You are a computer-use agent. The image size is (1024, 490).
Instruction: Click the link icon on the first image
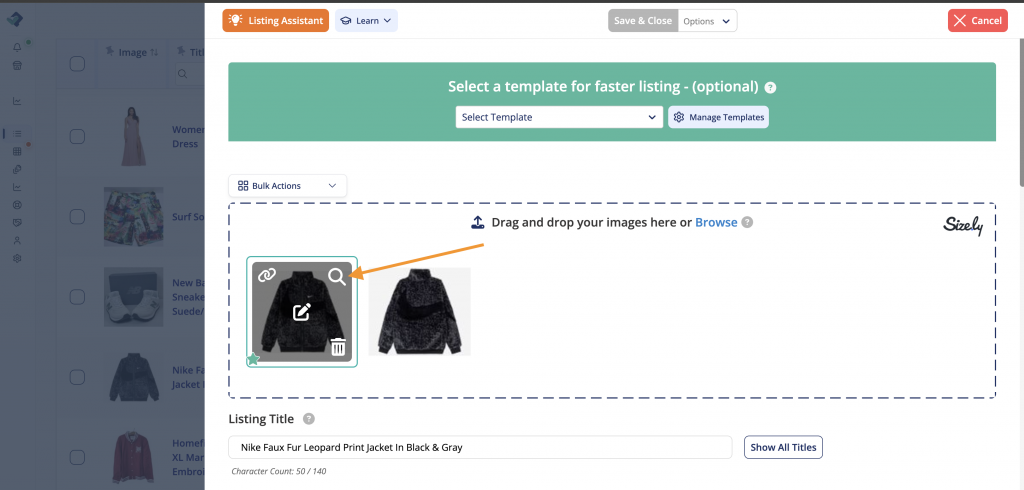click(x=267, y=276)
